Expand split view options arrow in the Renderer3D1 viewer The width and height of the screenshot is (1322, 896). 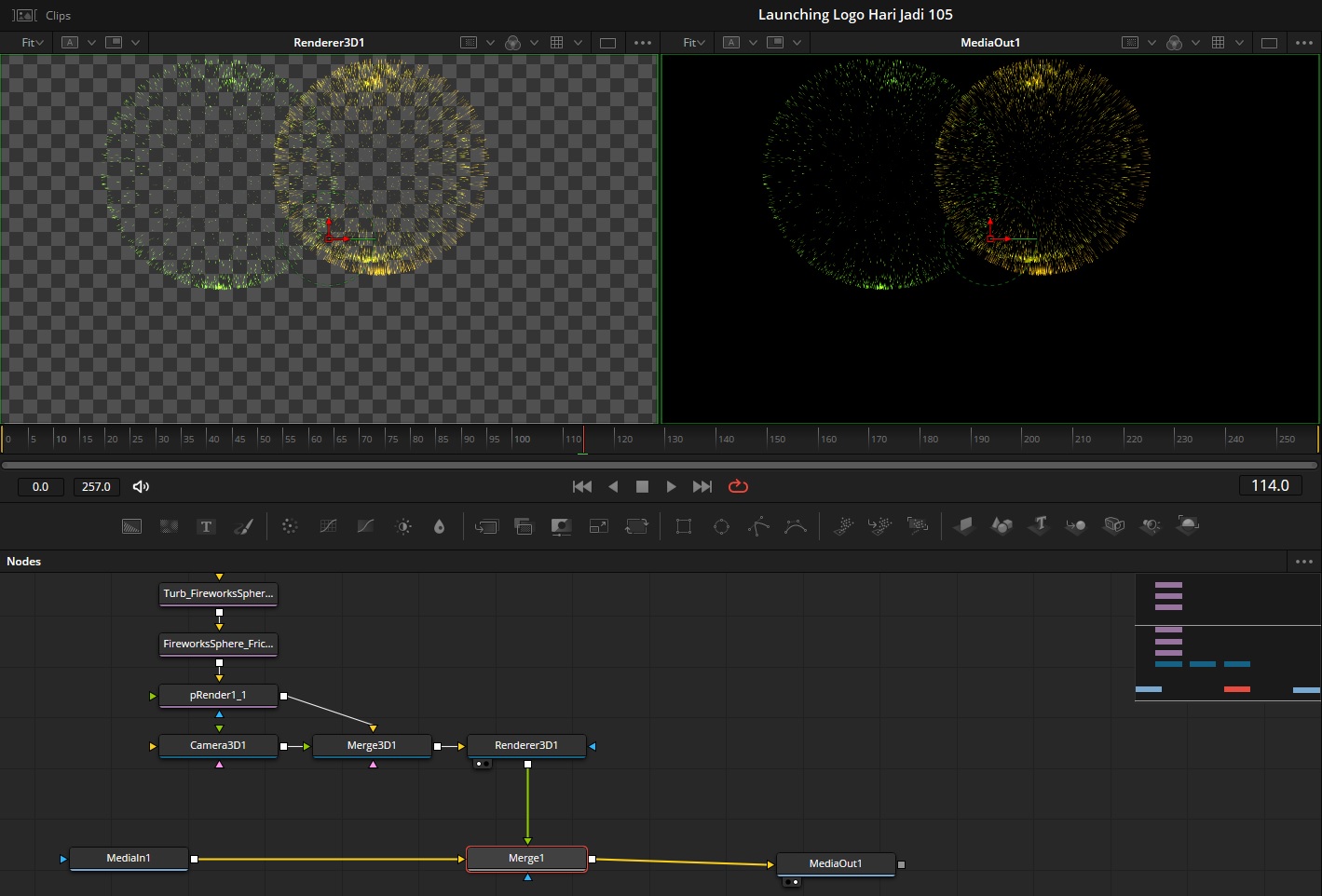point(135,43)
